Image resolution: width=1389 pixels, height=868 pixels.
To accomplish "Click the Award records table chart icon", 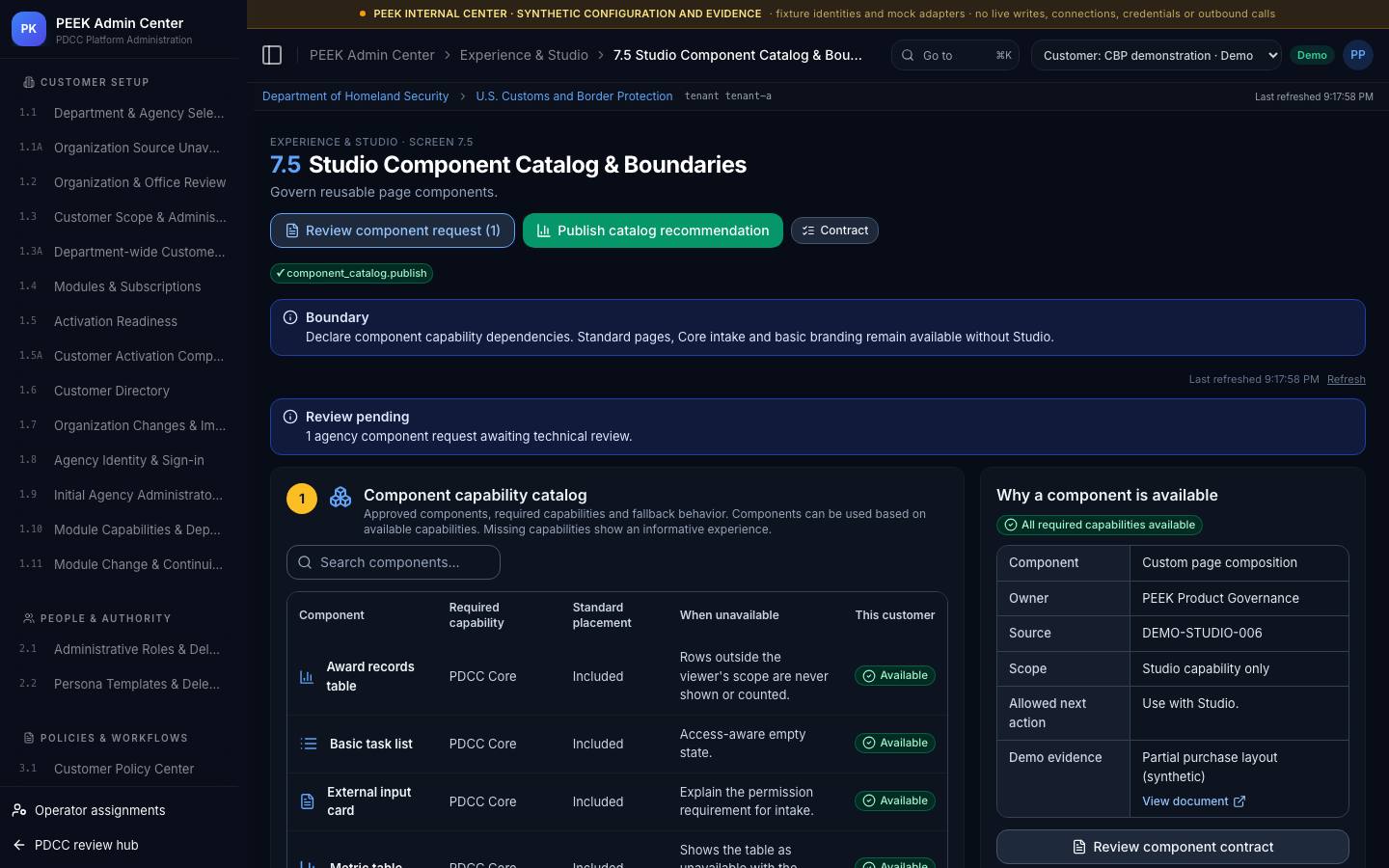I will (x=307, y=677).
